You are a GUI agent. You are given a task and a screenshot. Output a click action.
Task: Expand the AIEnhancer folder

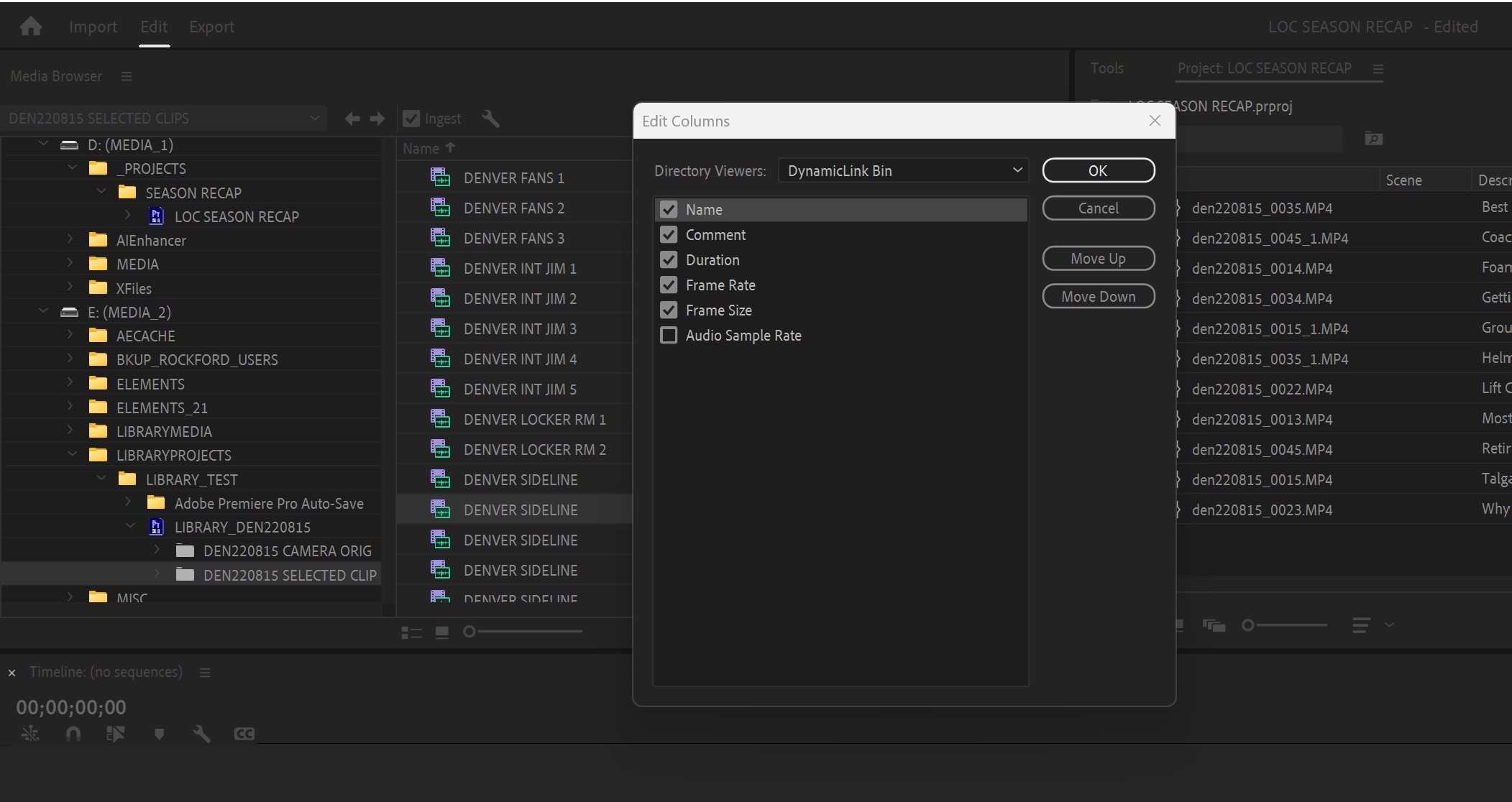(x=69, y=239)
